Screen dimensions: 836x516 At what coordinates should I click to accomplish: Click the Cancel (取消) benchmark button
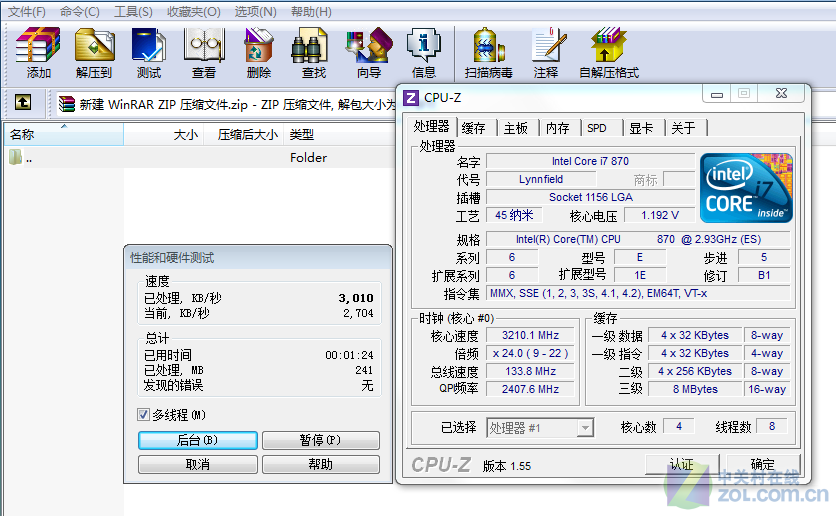197,464
